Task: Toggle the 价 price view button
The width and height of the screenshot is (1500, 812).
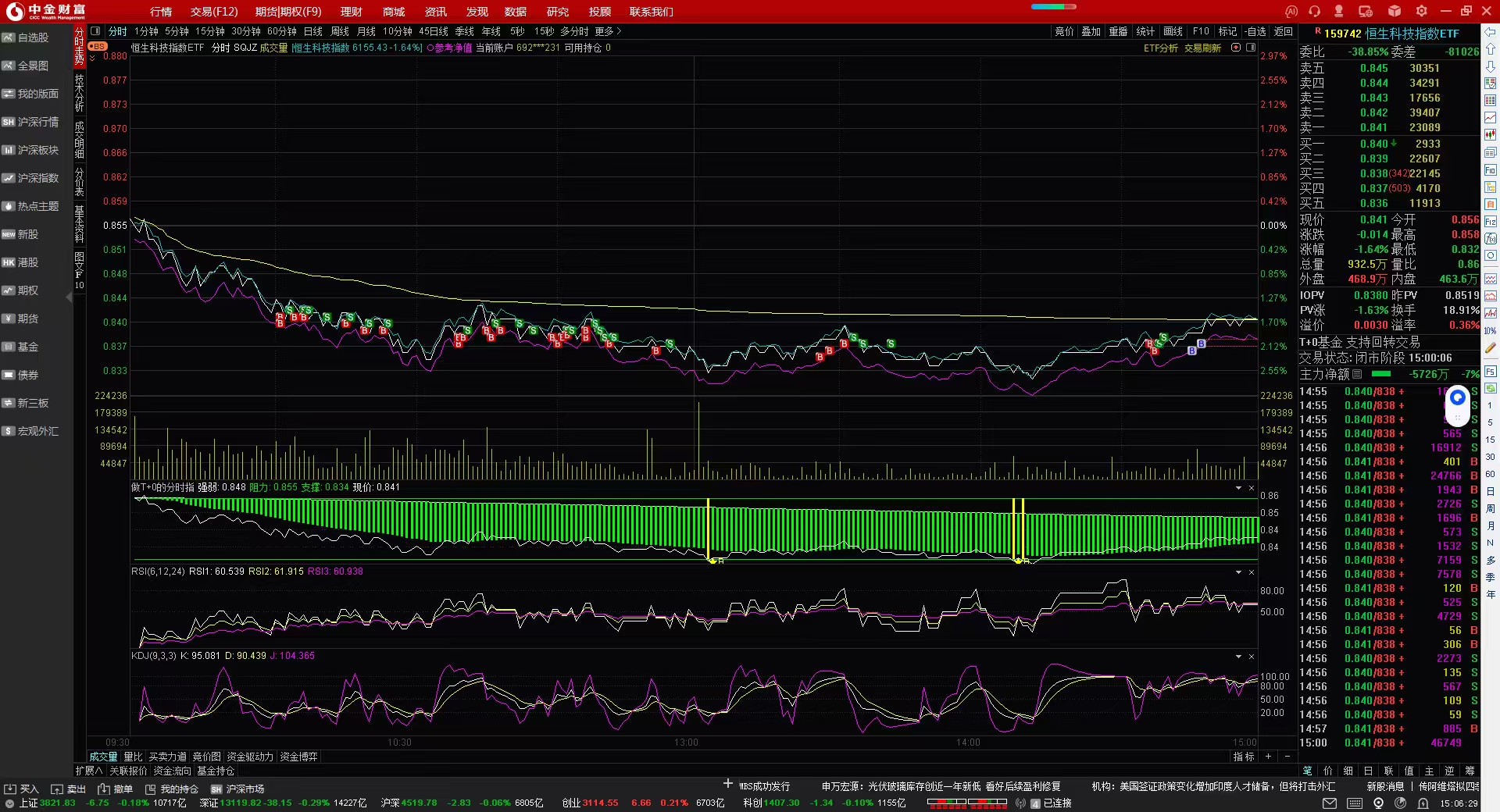Action: coord(1328,771)
